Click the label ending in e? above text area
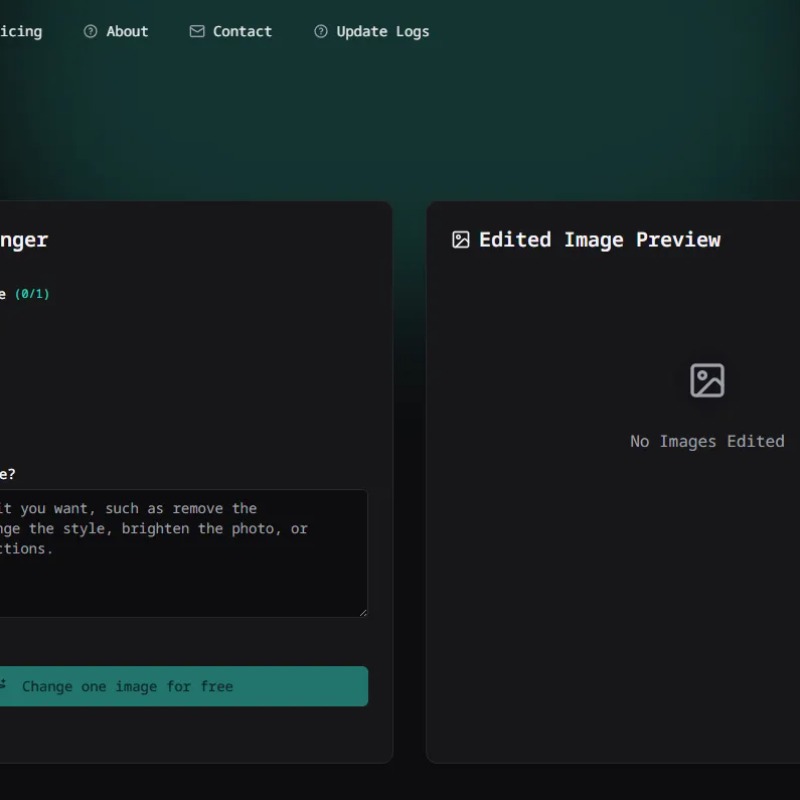The width and height of the screenshot is (800, 800). 8,474
